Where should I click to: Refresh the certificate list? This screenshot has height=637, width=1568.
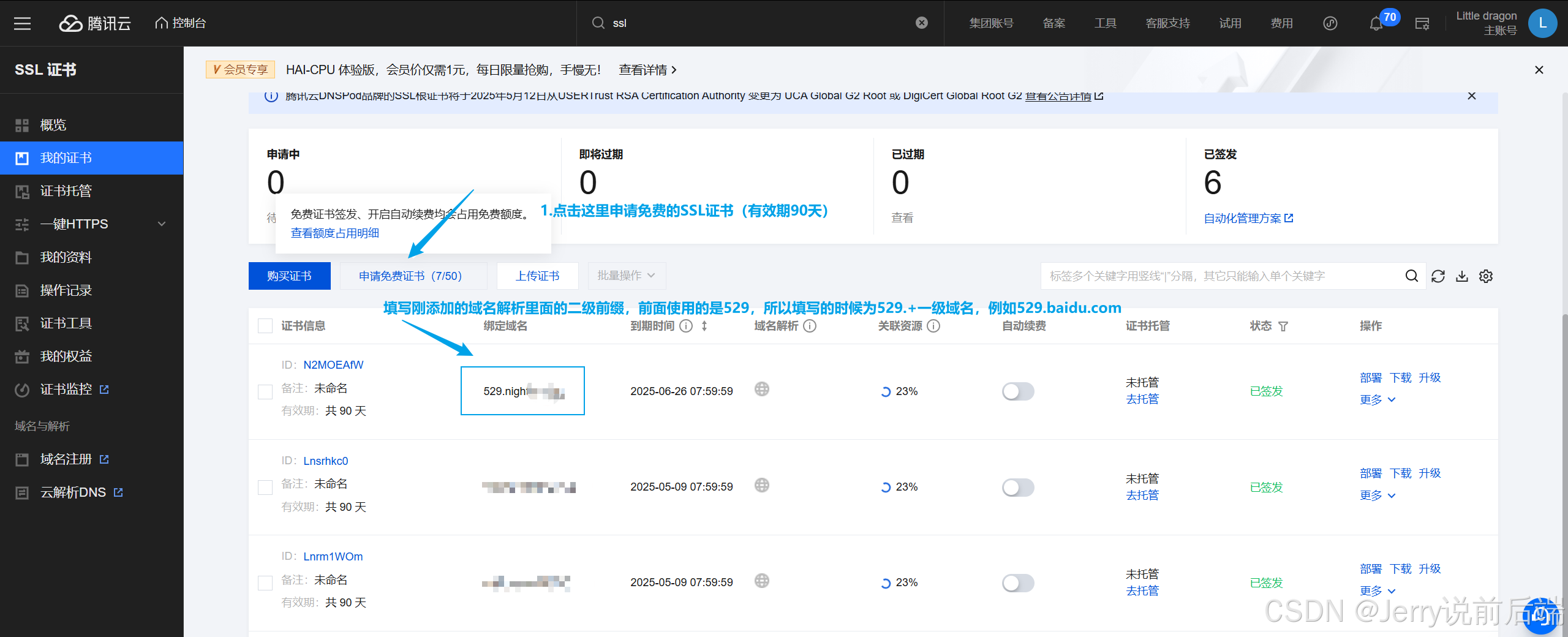[x=1438, y=276]
